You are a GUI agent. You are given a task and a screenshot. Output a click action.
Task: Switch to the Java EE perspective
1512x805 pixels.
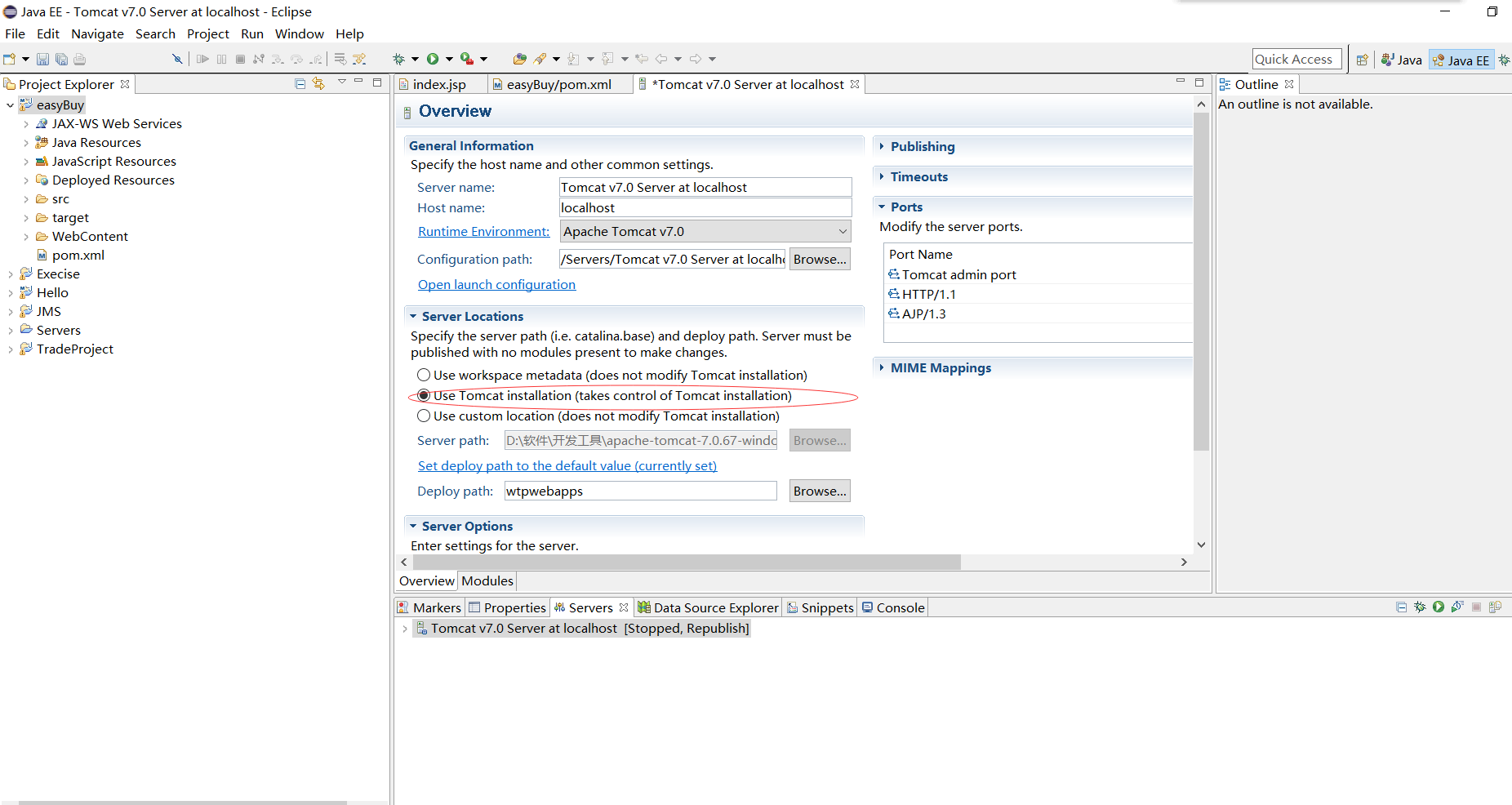(1461, 60)
